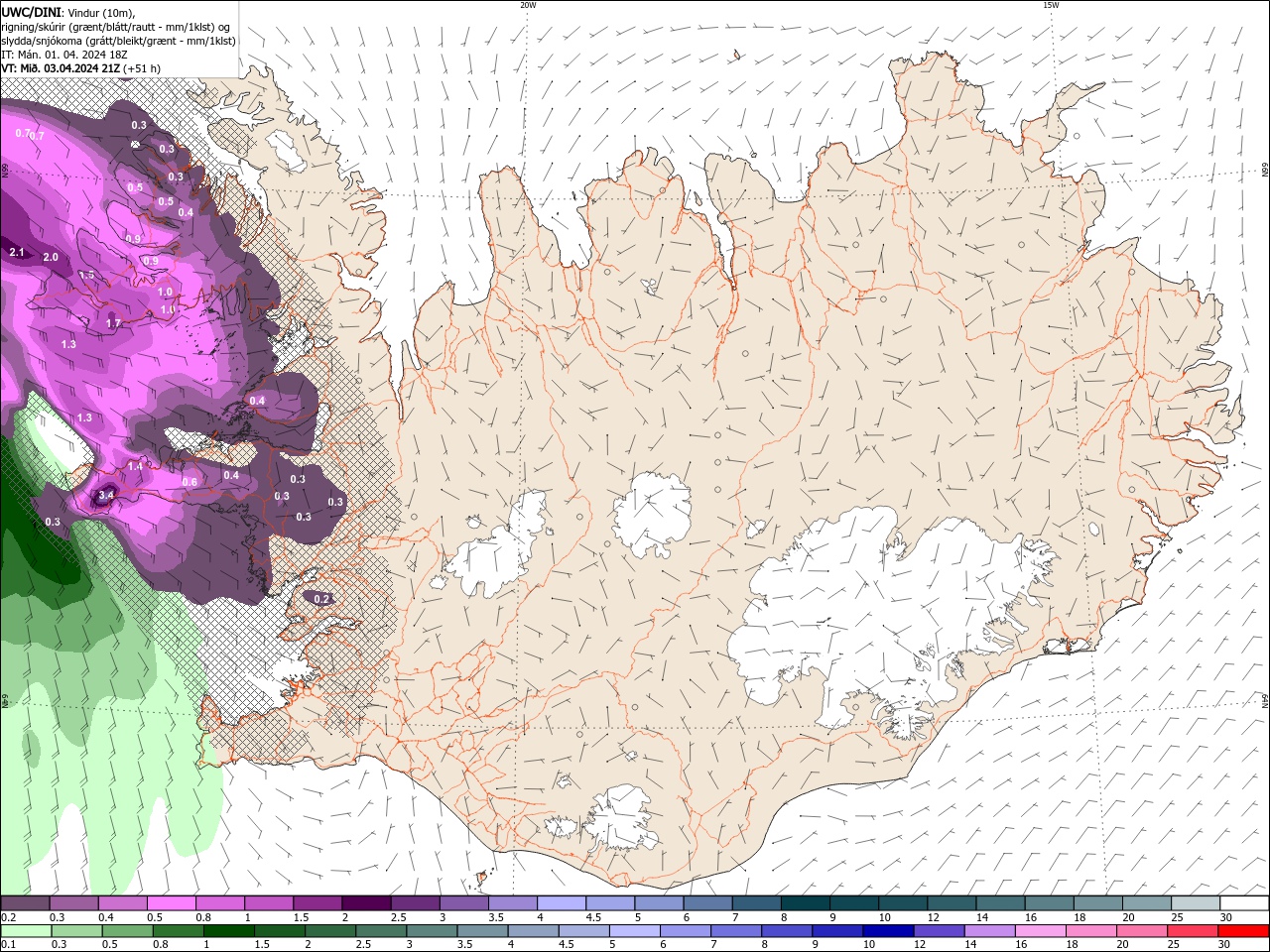Click the 2.0 snowfall value on the map
The width and height of the screenshot is (1270, 952).
tap(51, 257)
